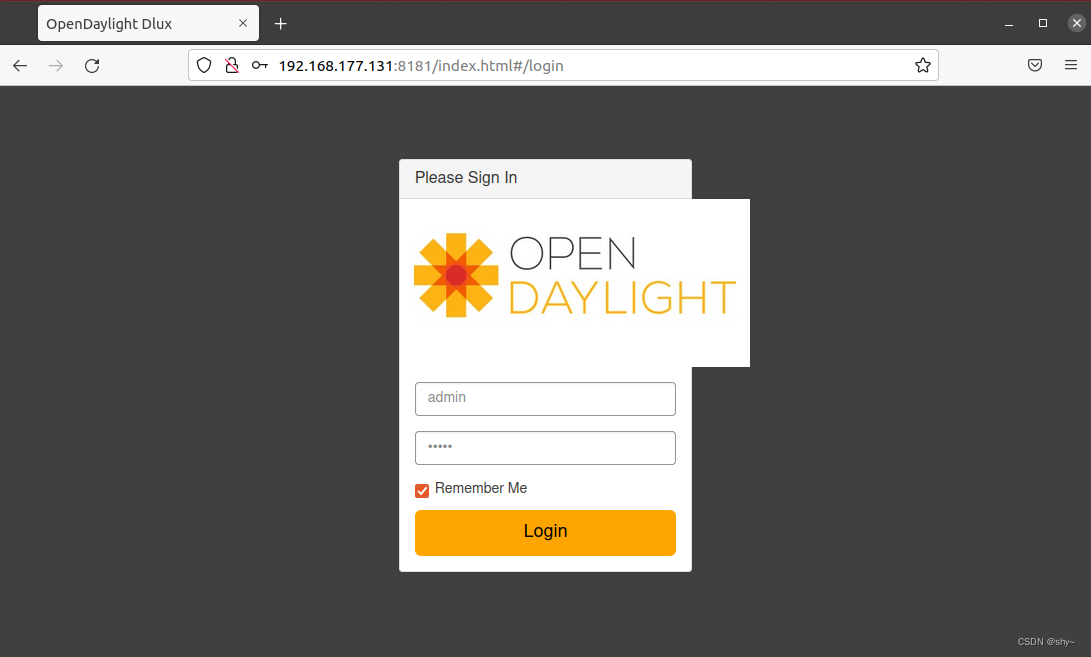Click the insecure connection padlock icon
This screenshot has height=657, width=1091.
(x=232, y=65)
